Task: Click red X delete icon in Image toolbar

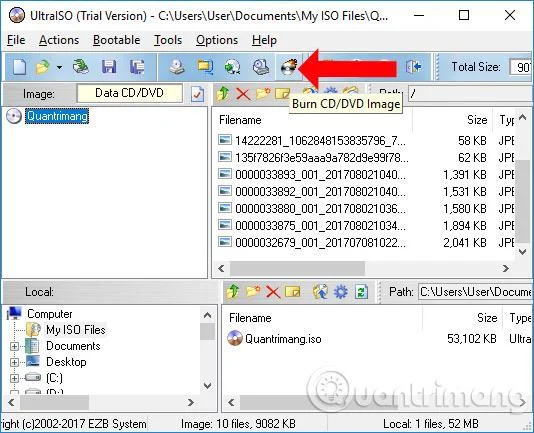Action: click(x=243, y=94)
